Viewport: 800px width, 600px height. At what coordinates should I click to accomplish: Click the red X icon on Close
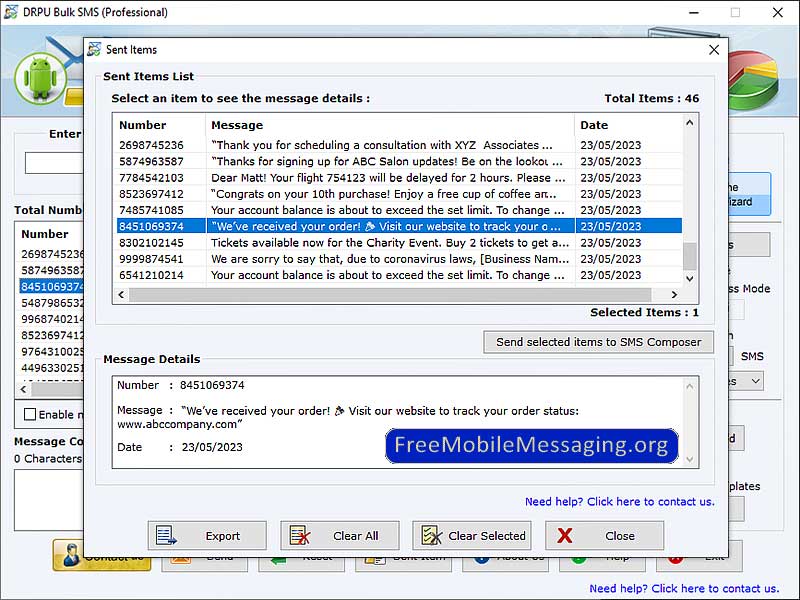point(565,535)
